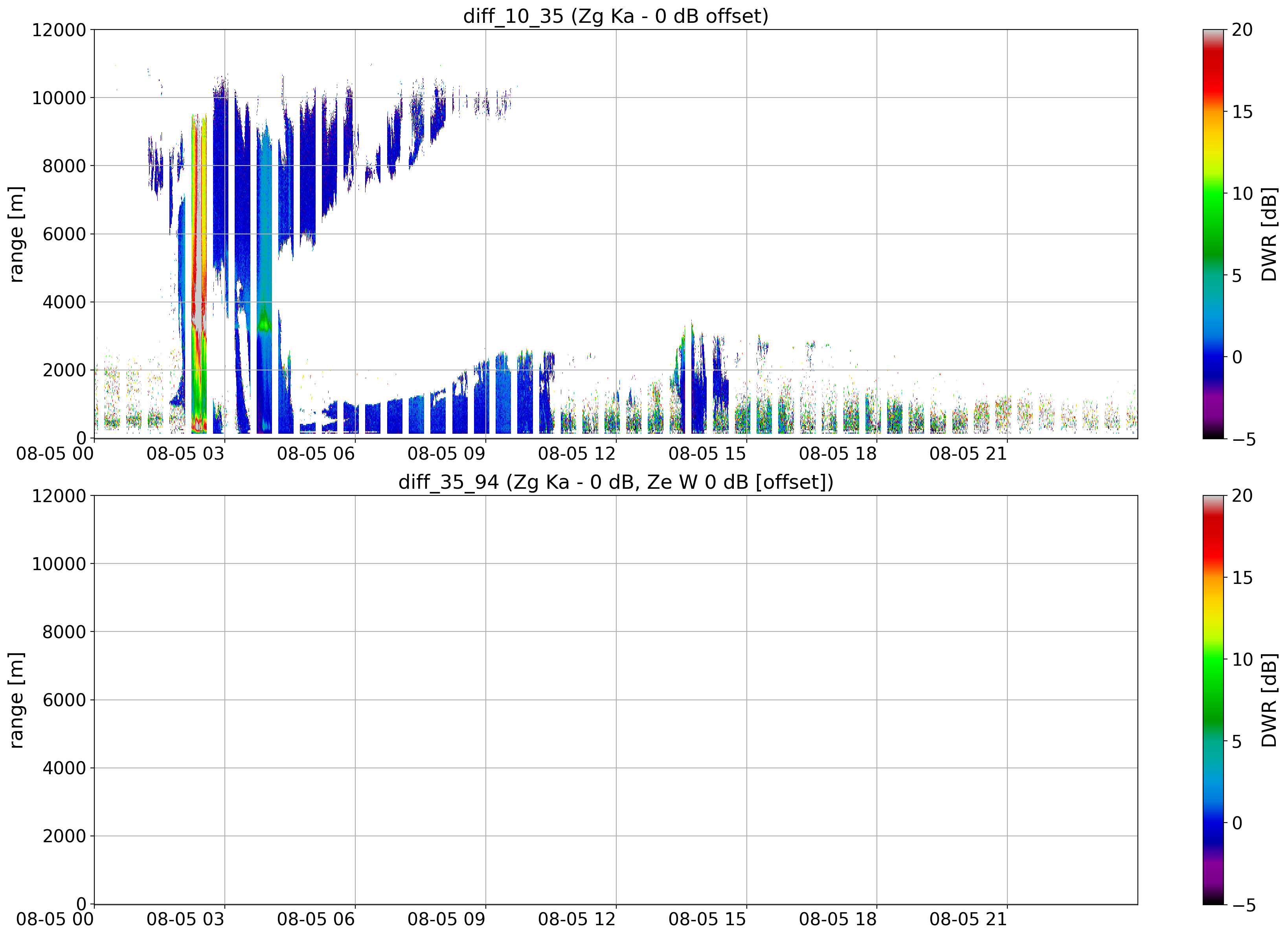
Task: Click x-tick '08-05 09' under diff_35_94 plot
Action: [x=446, y=919]
